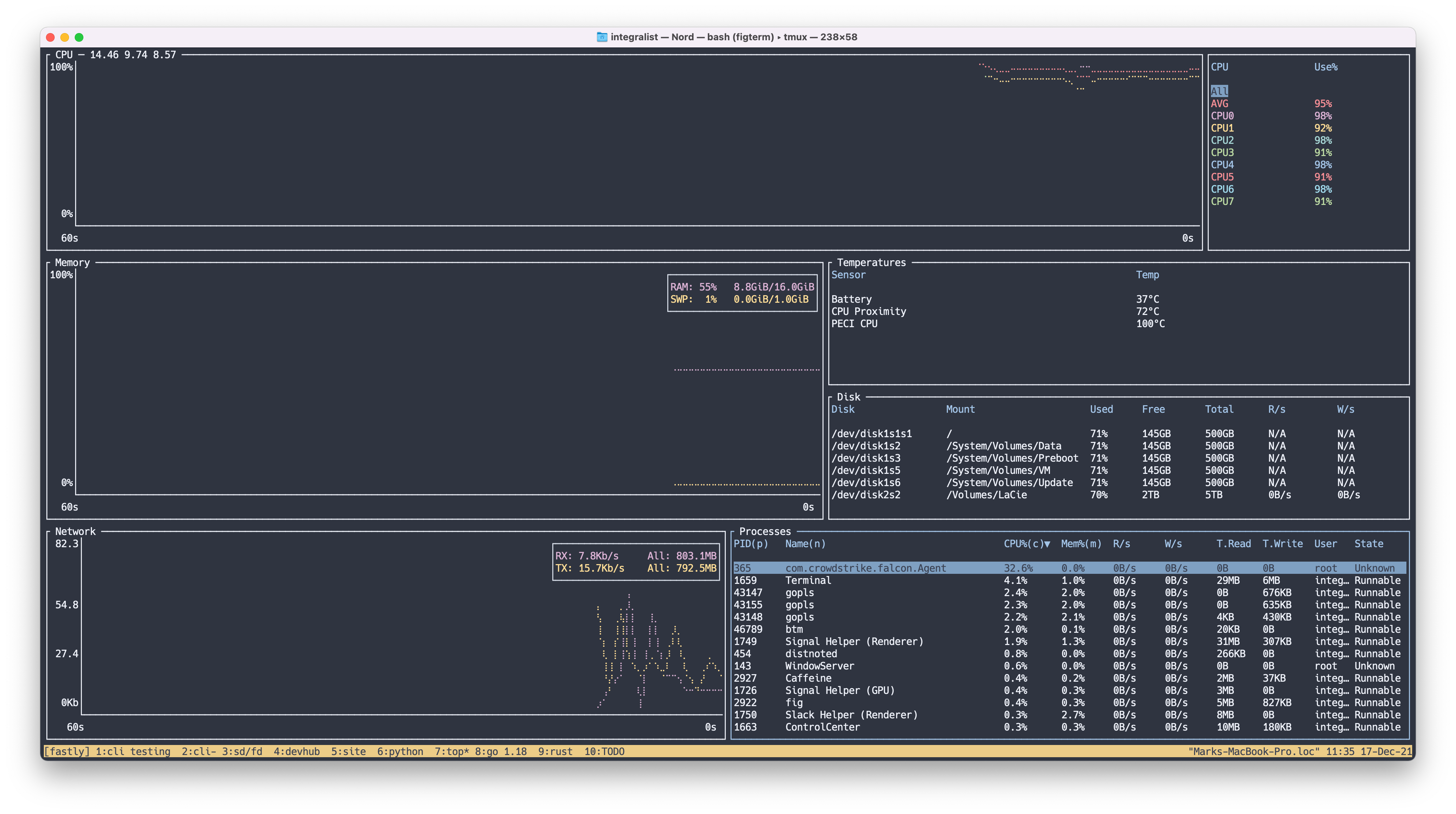Sort processes by the Name(n) column
This screenshot has width=1456, height=814.
[805, 544]
